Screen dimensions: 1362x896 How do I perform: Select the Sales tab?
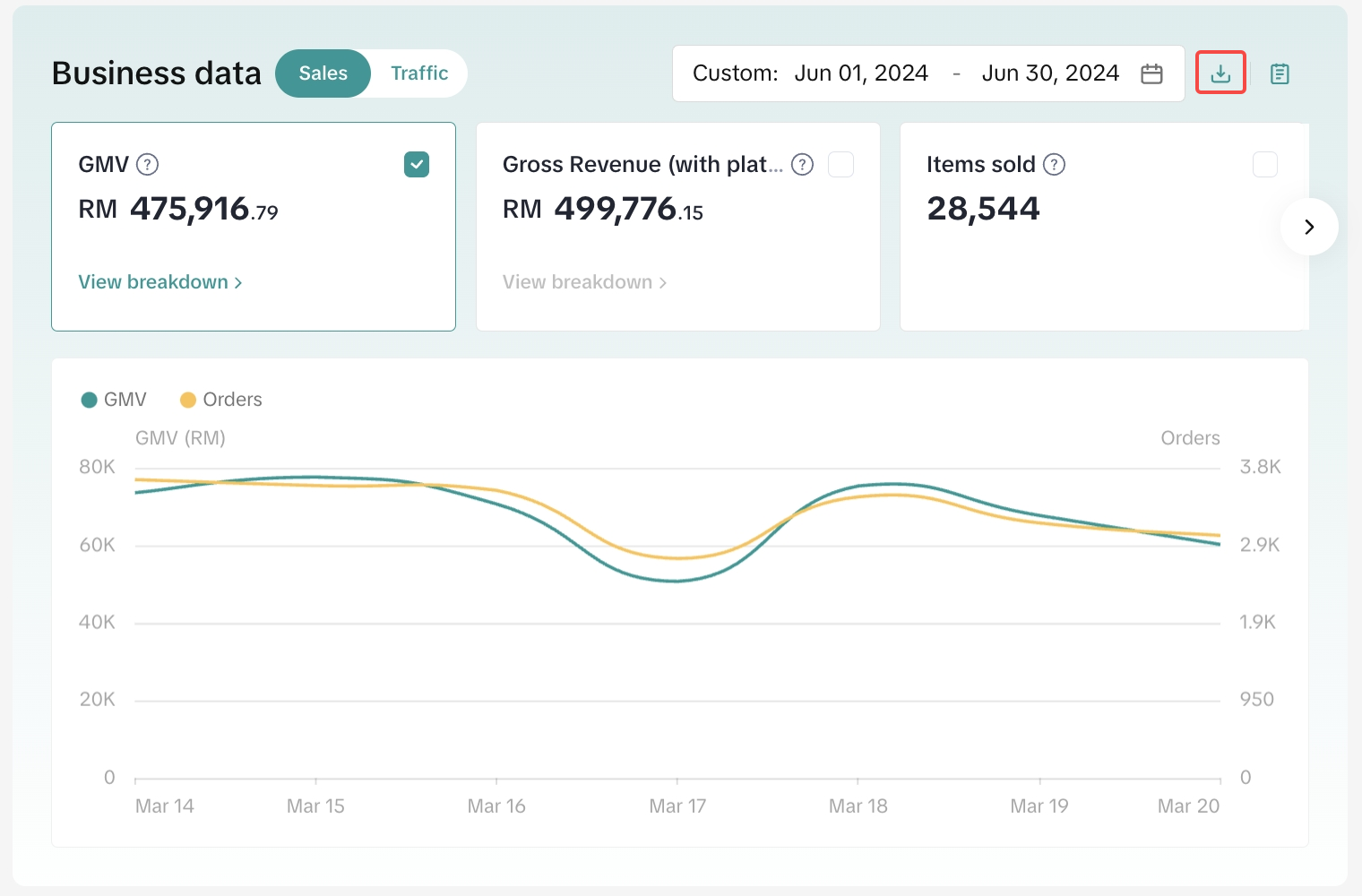tap(323, 73)
